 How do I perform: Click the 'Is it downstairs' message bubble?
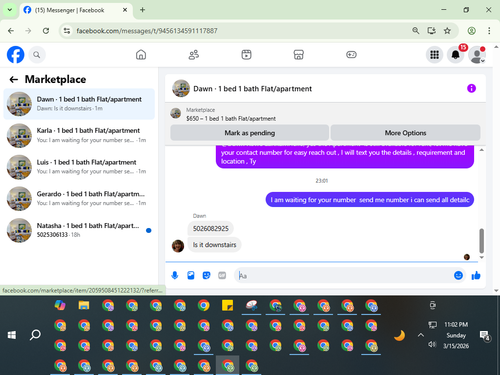click(214, 245)
